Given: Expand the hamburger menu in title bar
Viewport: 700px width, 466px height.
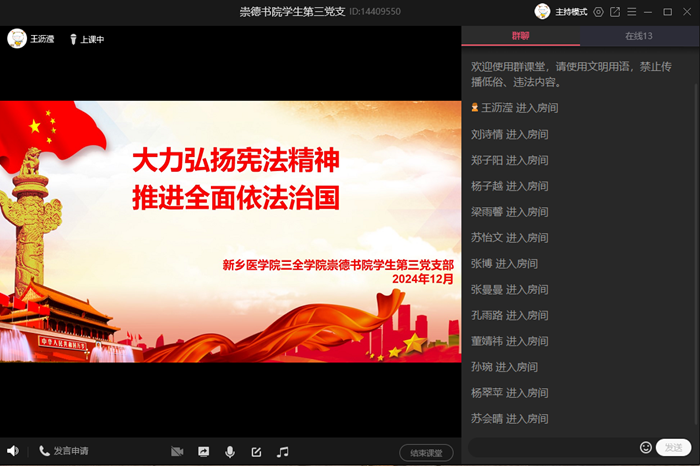Looking at the screenshot, I should (632, 12).
